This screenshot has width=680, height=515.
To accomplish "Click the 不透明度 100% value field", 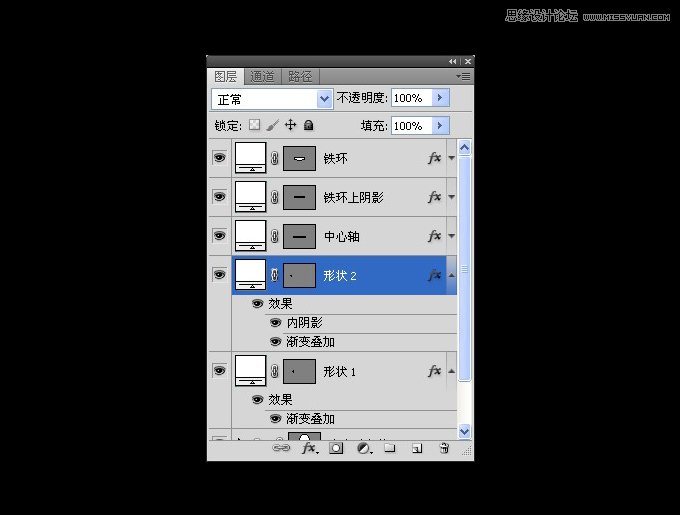I will point(412,98).
